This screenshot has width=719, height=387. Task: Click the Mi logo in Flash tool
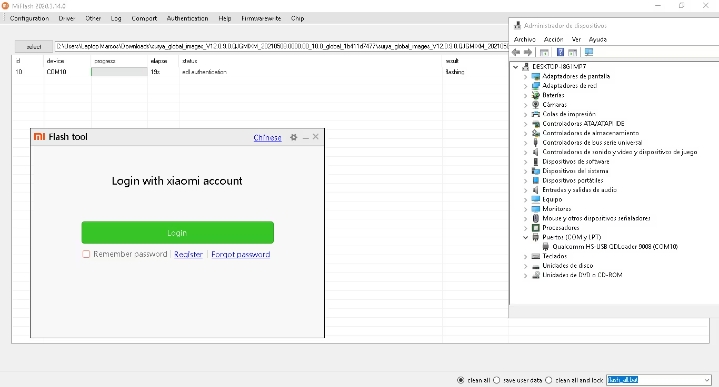pos(39,137)
